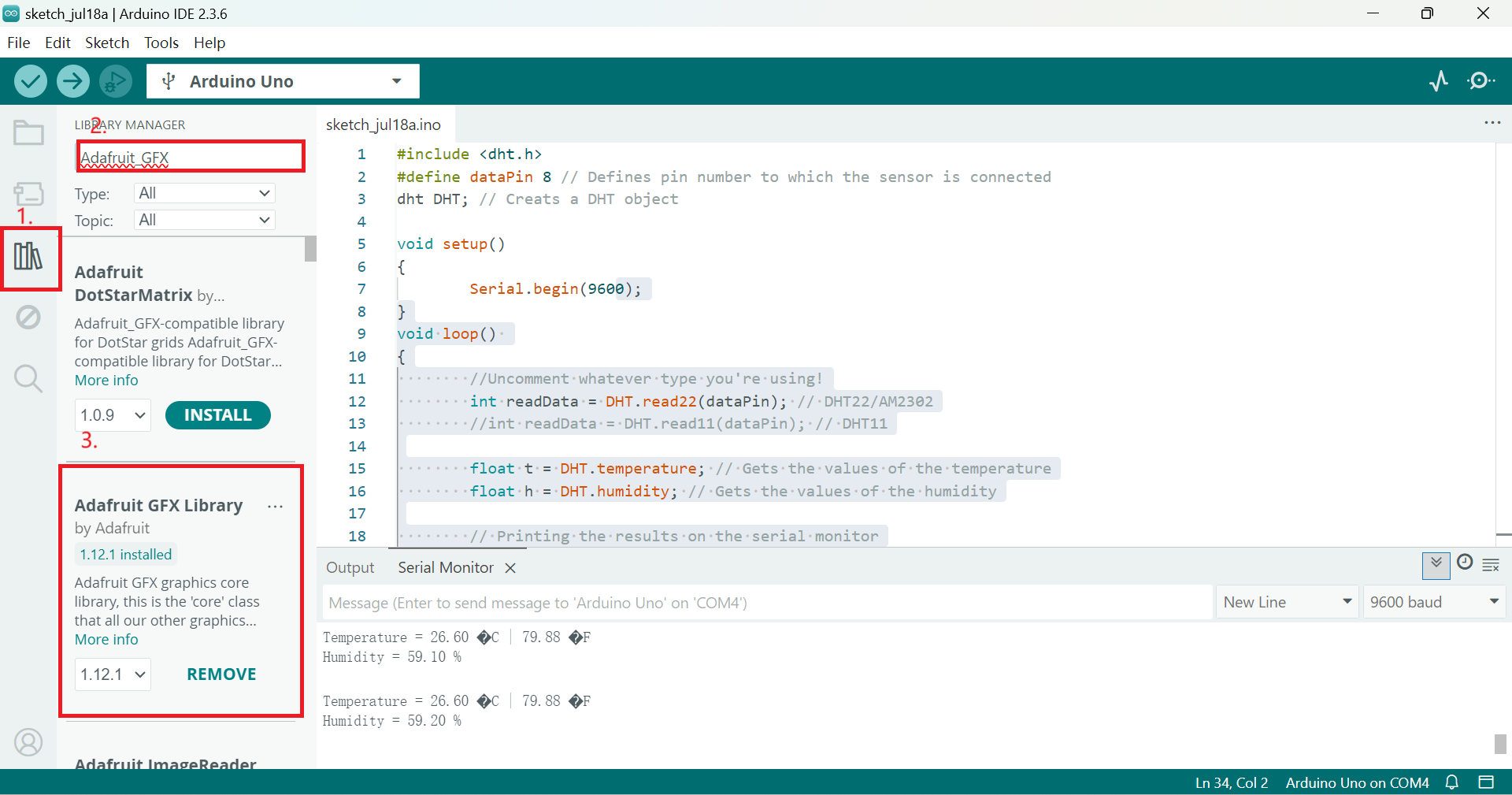Open the New Line ending dropdown

(x=1287, y=602)
